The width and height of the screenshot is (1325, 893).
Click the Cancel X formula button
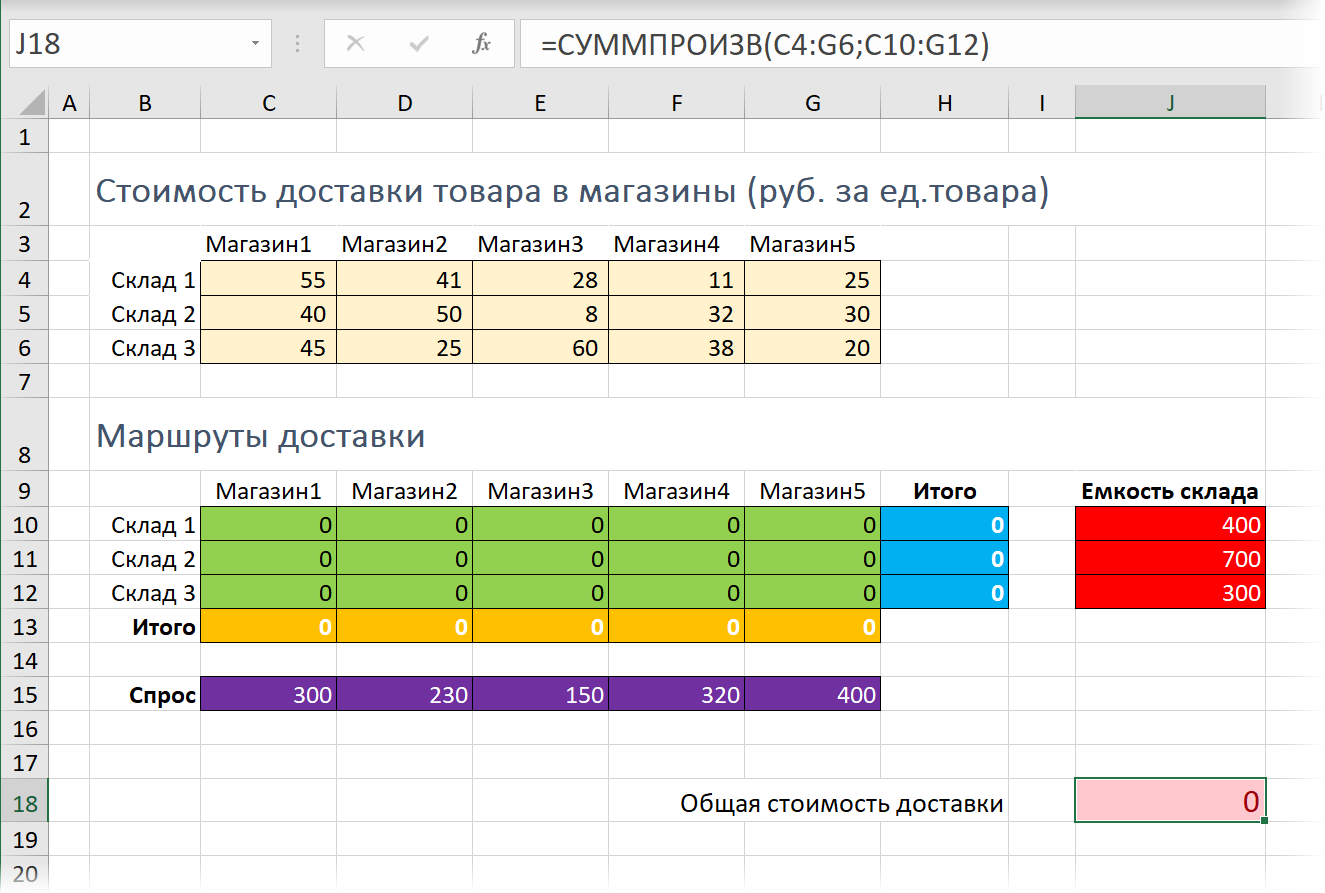click(355, 44)
